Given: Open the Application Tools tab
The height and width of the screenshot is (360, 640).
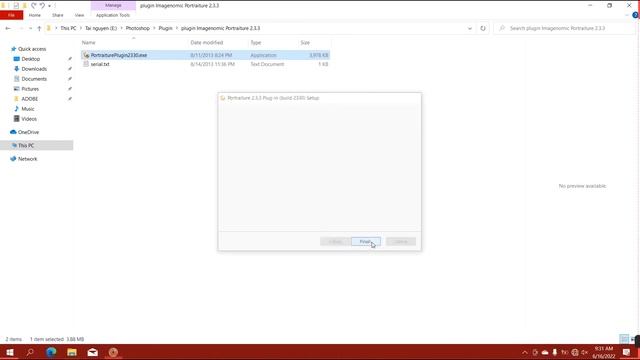Looking at the screenshot, I should point(113,15).
